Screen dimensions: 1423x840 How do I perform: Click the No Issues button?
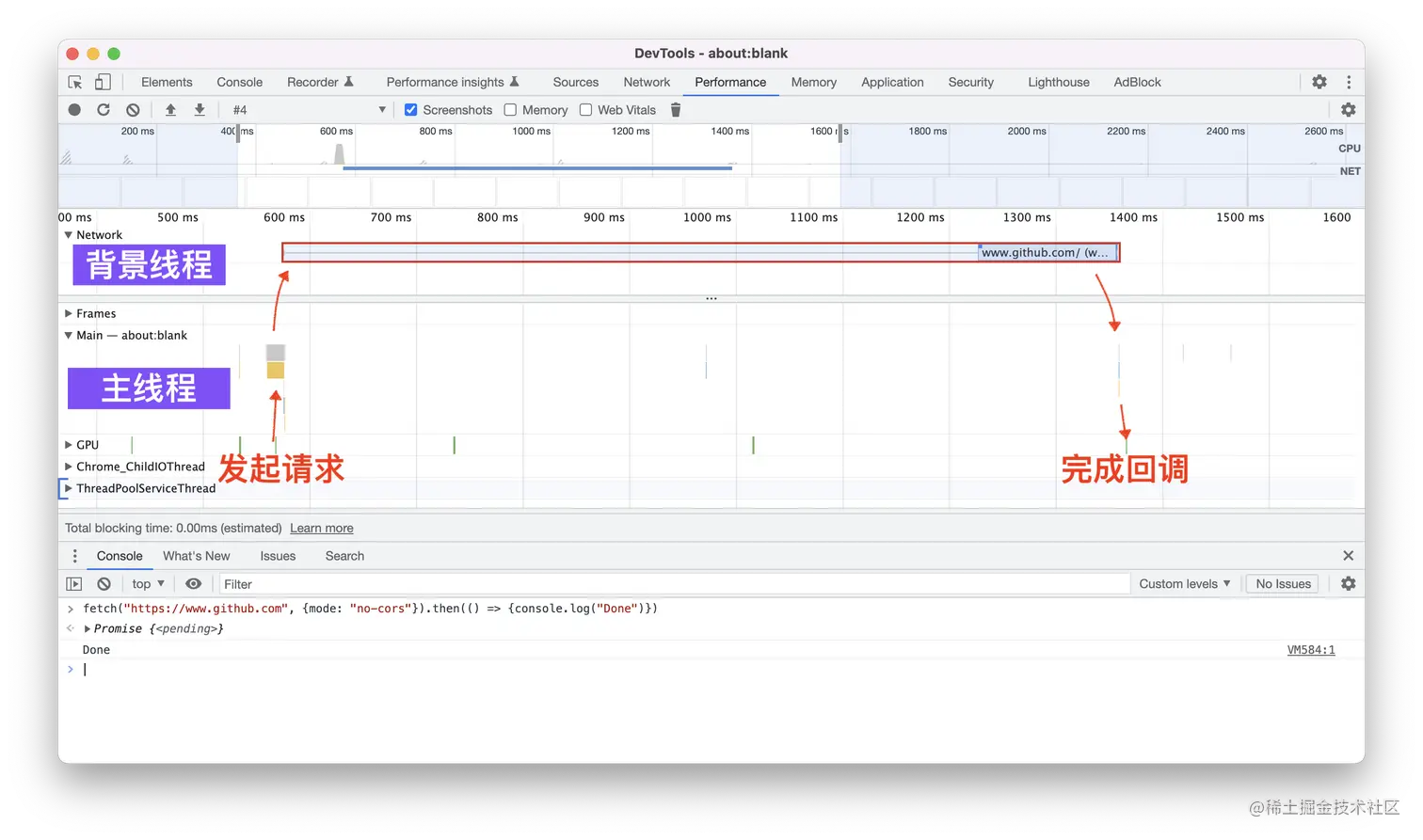pyautogui.click(x=1283, y=584)
